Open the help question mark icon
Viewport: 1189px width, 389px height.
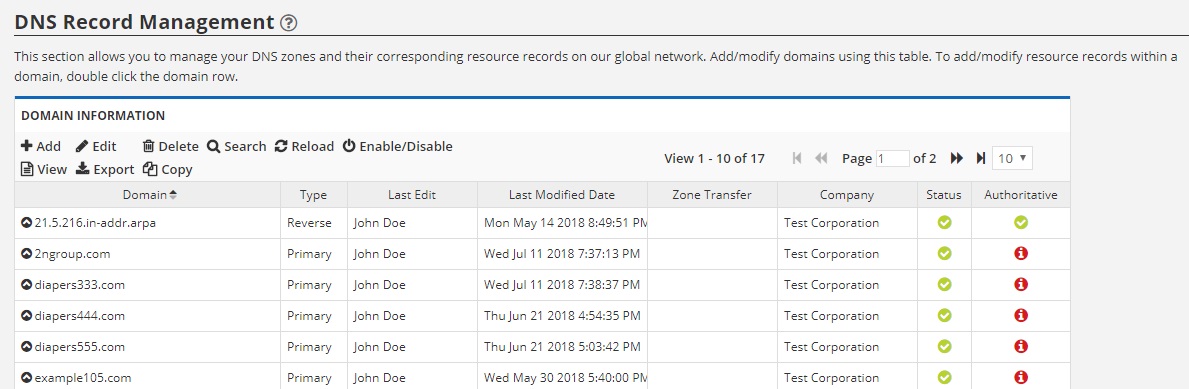tap(288, 23)
